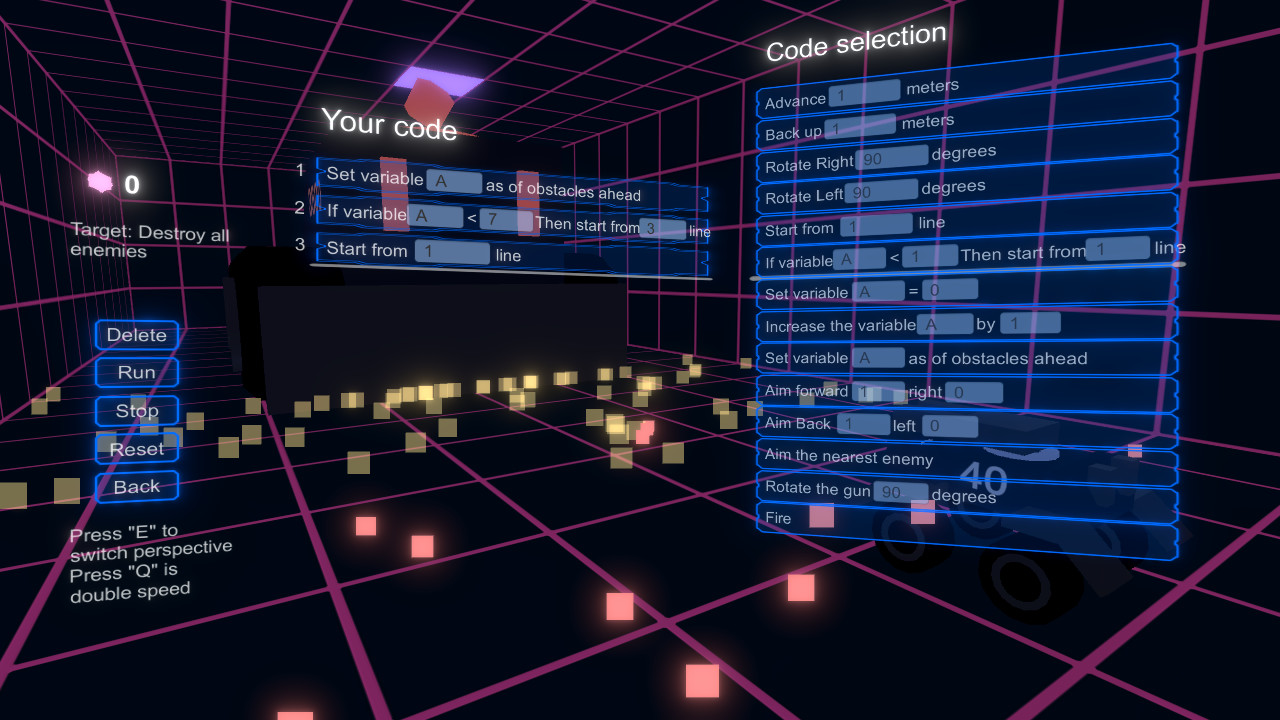Click variable A field in Your code line 2
Viewport: 1280px width, 720px height.
[x=436, y=215]
